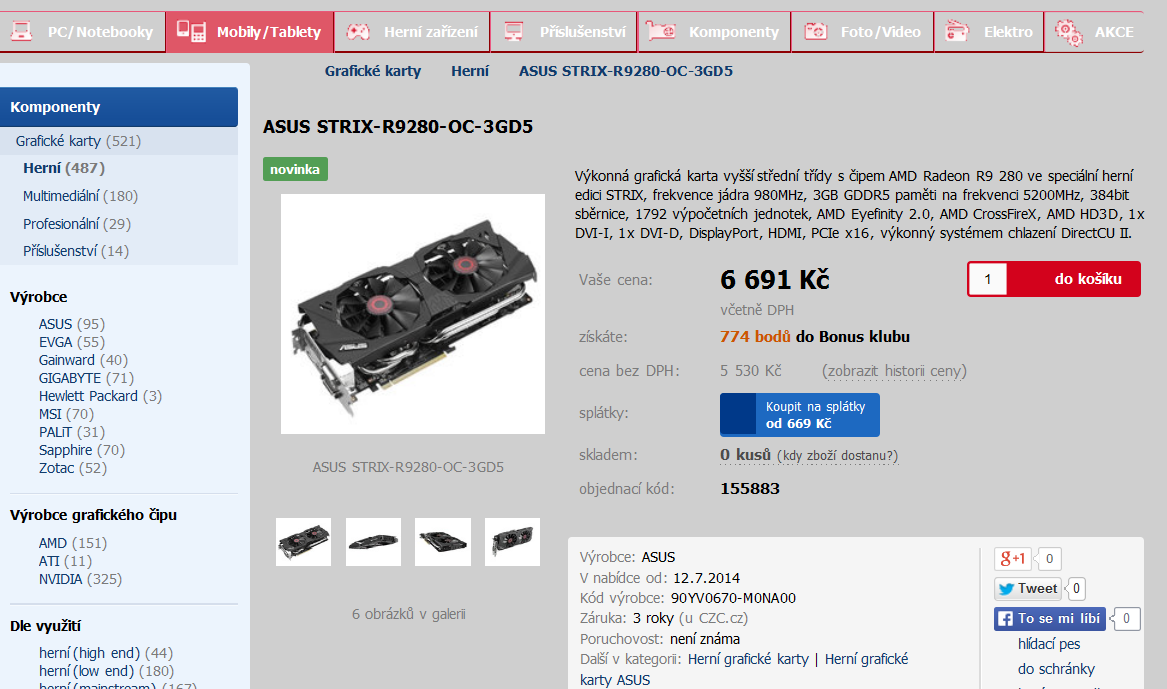Click Facebook To se mi líbí button
Viewport: 1167px width, 689px height.
(x=1049, y=618)
